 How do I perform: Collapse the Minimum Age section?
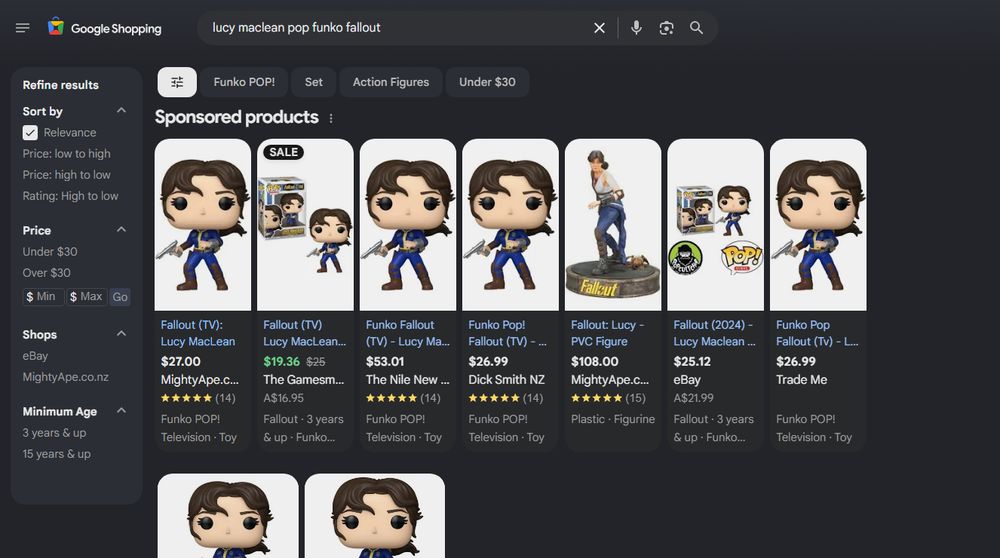point(121,411)
